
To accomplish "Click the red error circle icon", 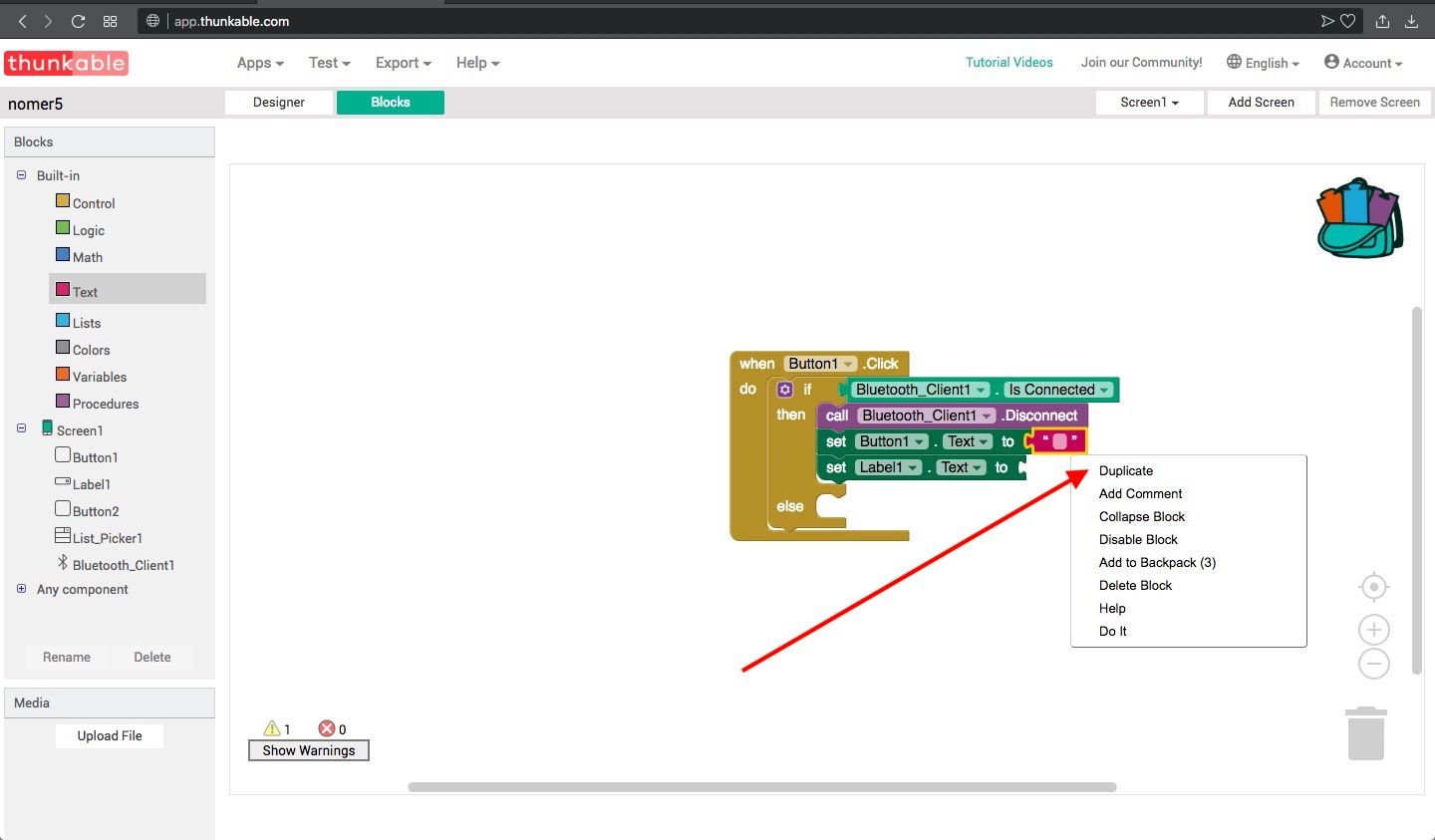I will click(x=326, y=728).
